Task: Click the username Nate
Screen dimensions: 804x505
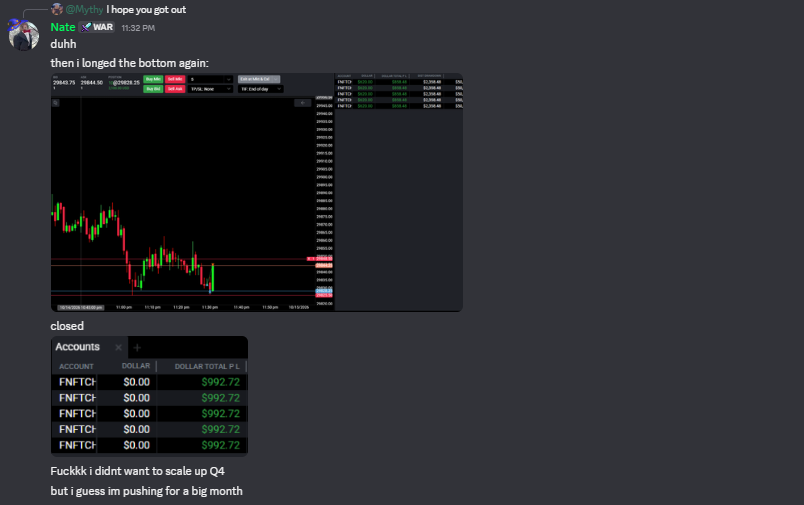Action: tap(63, 27)
